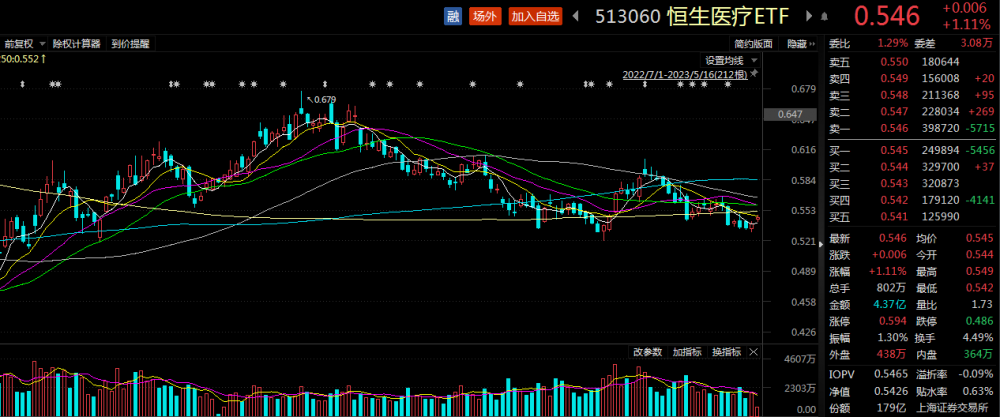The width and height of the screenshot is (1000, 417).
Task: Click the 卖一 price 0.546
Action: point(892,128)
